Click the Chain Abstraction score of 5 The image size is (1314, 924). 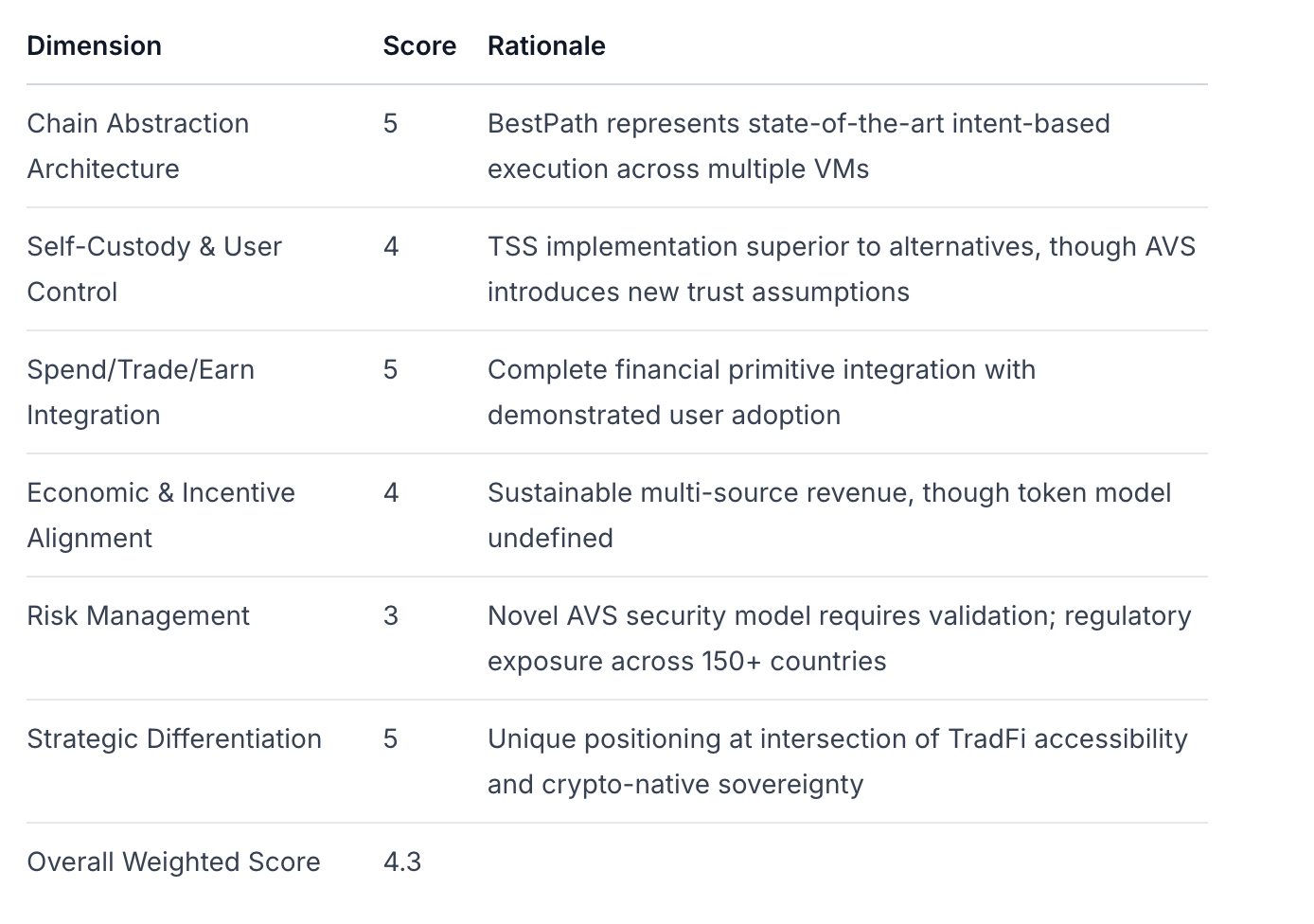[x=391, y=123]
